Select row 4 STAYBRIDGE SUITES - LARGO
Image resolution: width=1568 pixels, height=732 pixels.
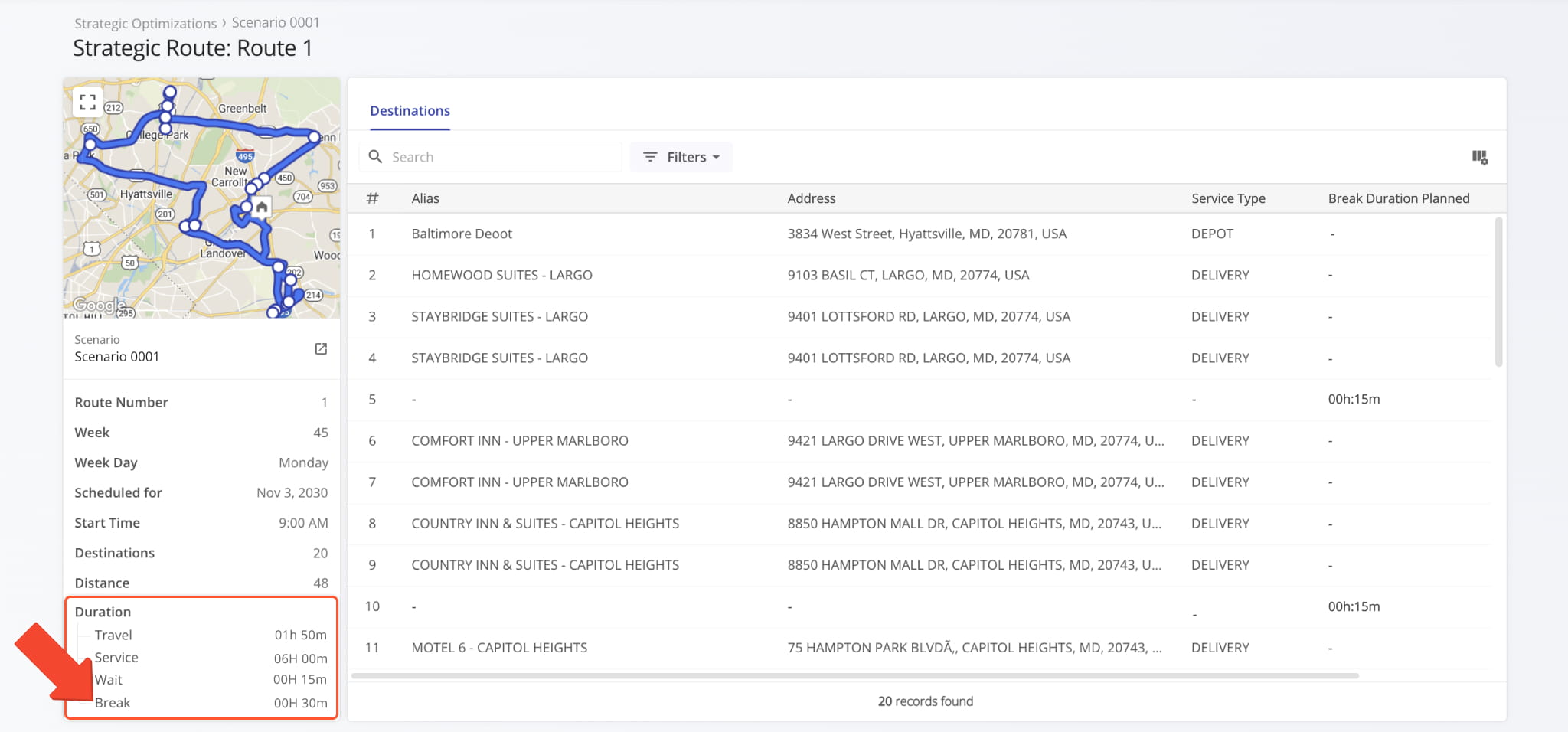(919, 358)
